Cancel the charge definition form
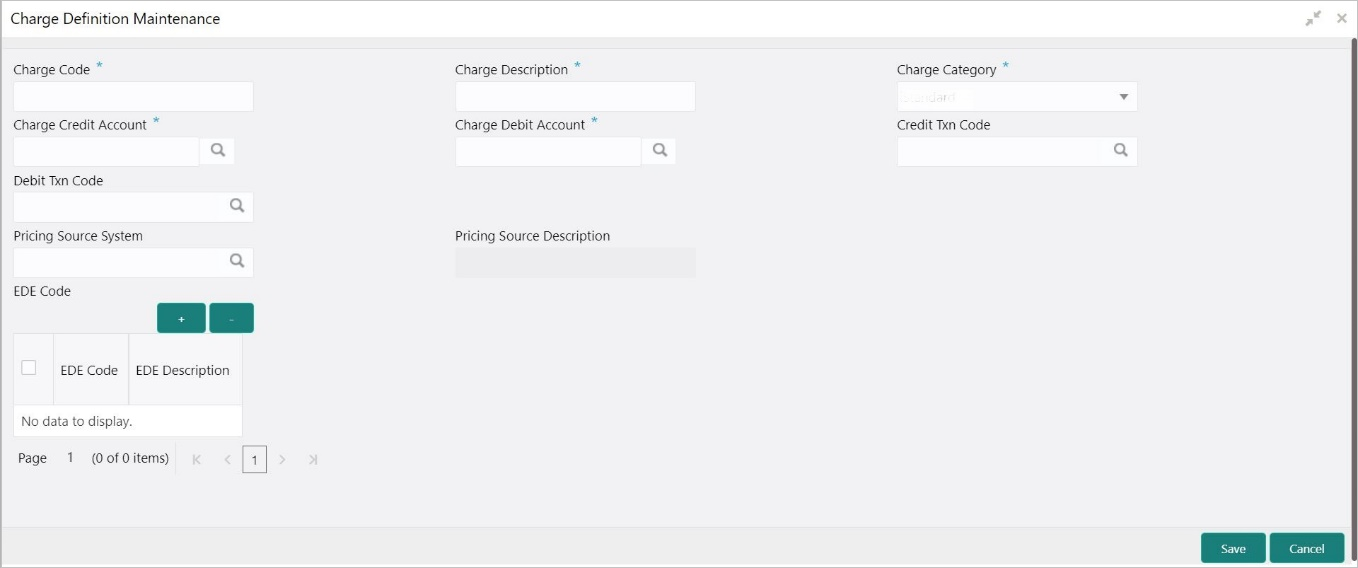Image resolution: width=1358 pixels, height=568 pixels. (x=1307, y=548)
